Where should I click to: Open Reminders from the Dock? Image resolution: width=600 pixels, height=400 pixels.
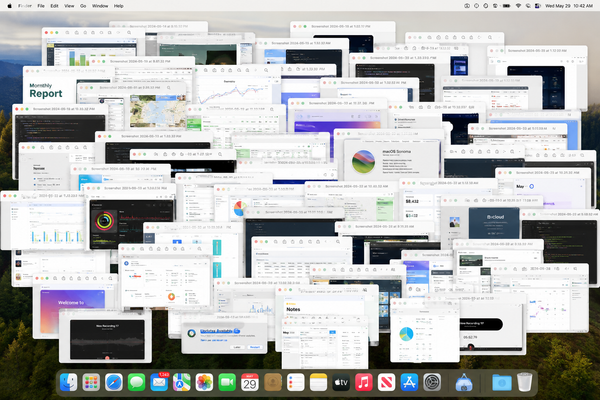[x=295, y=382]
